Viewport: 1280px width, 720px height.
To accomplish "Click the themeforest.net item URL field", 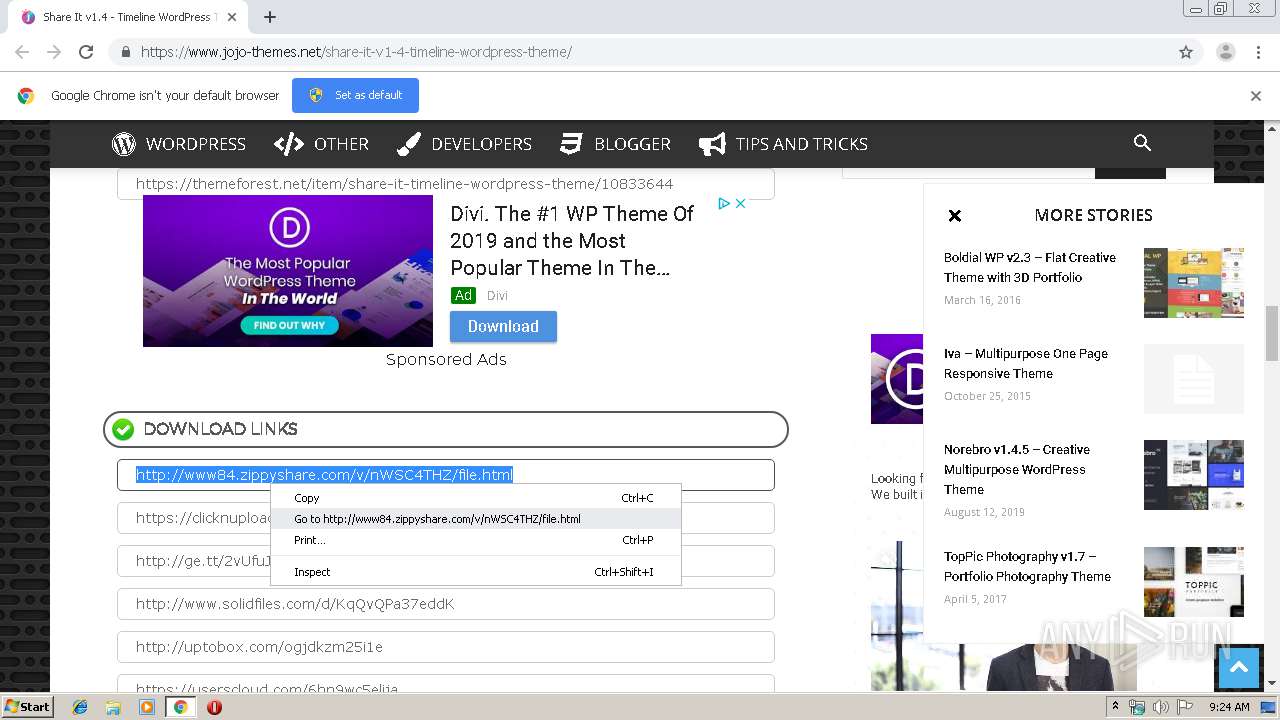I will coord(446,184).
